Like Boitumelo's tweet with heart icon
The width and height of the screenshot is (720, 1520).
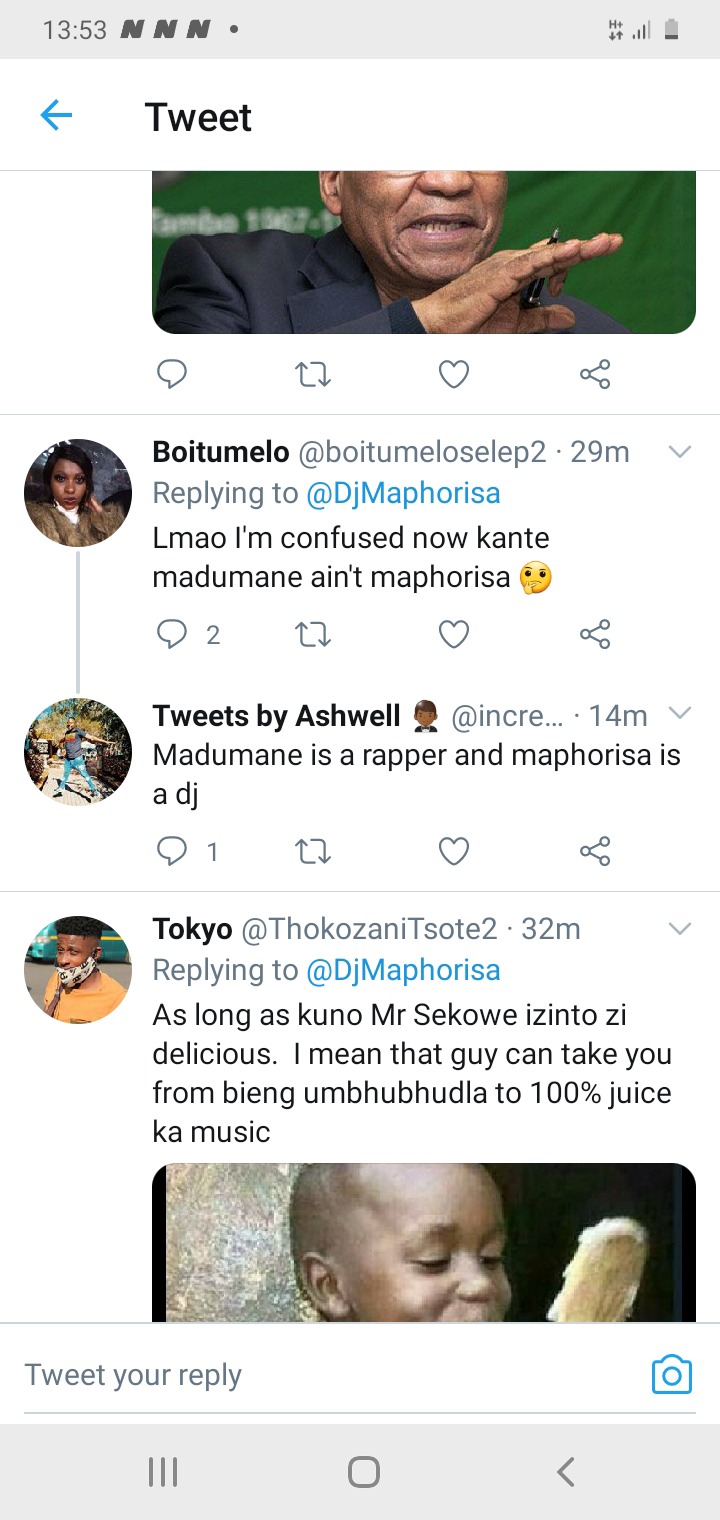coord(454,634)
